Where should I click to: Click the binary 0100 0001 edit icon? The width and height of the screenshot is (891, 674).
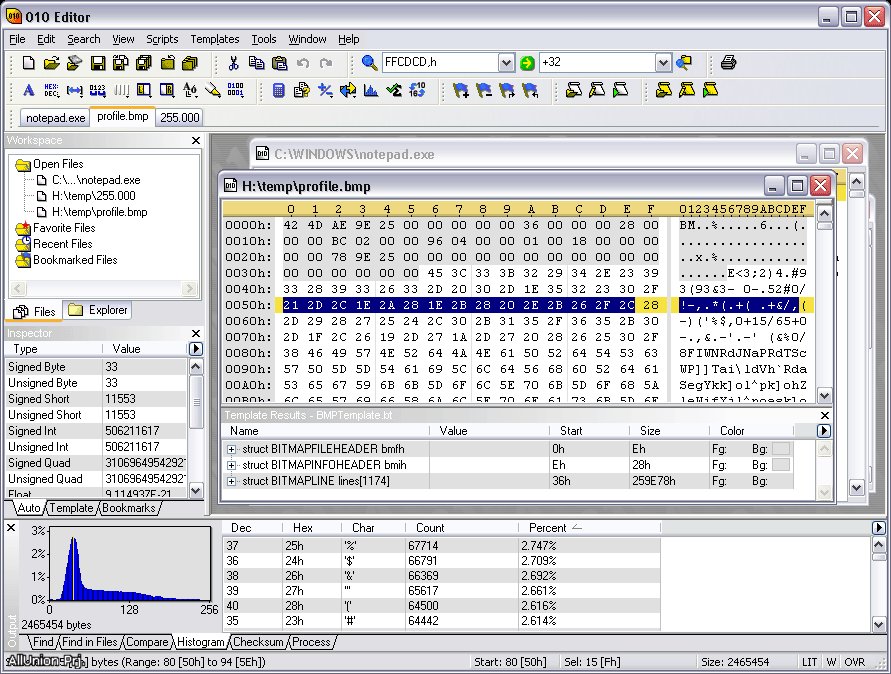pos(235,90)
